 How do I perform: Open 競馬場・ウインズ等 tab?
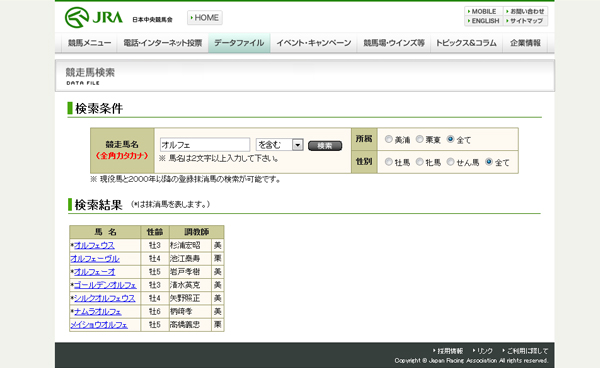tap(394, 43)
